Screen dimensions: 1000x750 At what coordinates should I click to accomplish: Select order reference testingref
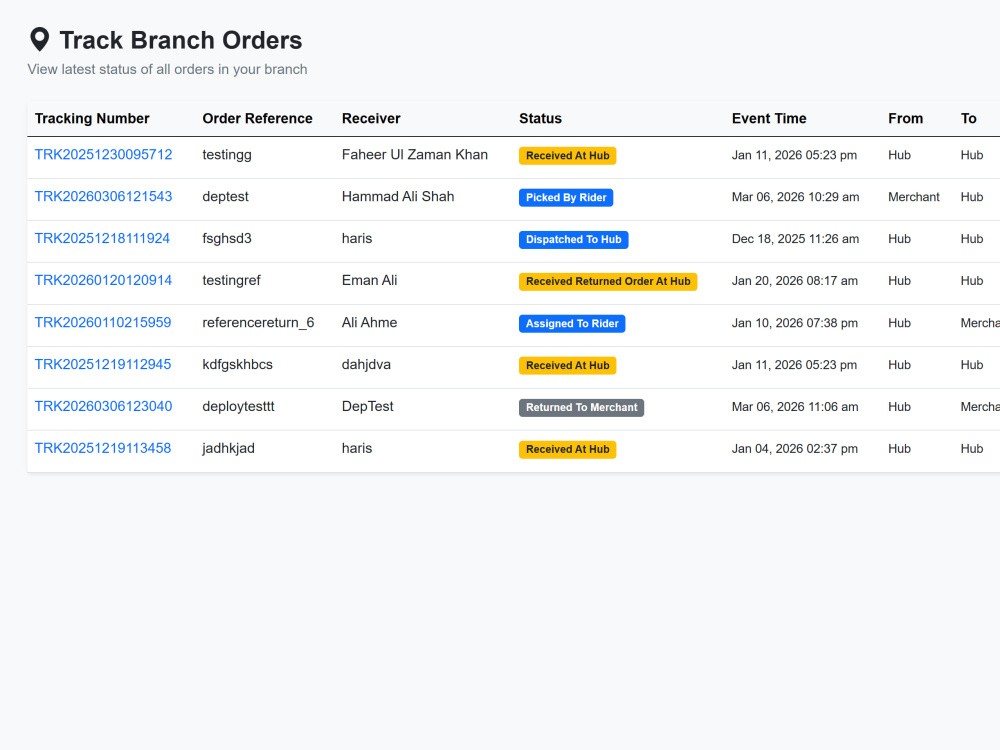pos(232,281)
